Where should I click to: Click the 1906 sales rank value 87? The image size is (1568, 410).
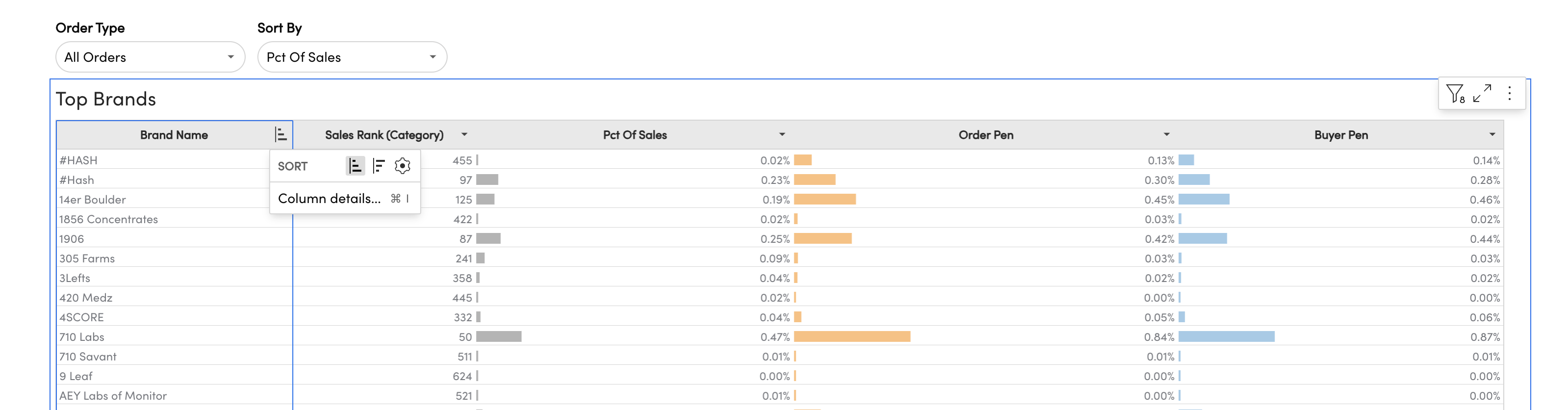click(466, 239)
